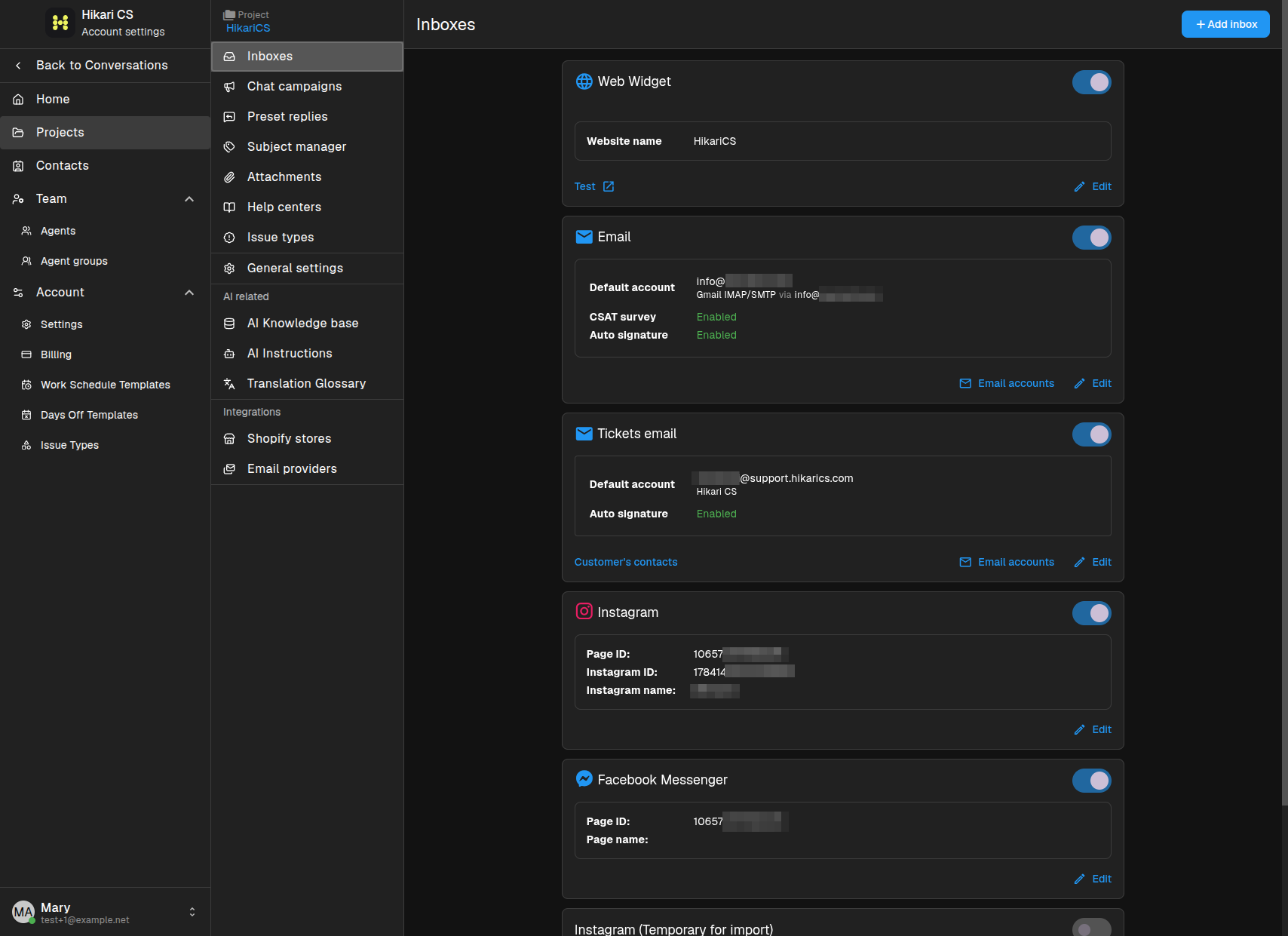
Task: Click the AI Instructions robot icon
Action: pos(229,354)
